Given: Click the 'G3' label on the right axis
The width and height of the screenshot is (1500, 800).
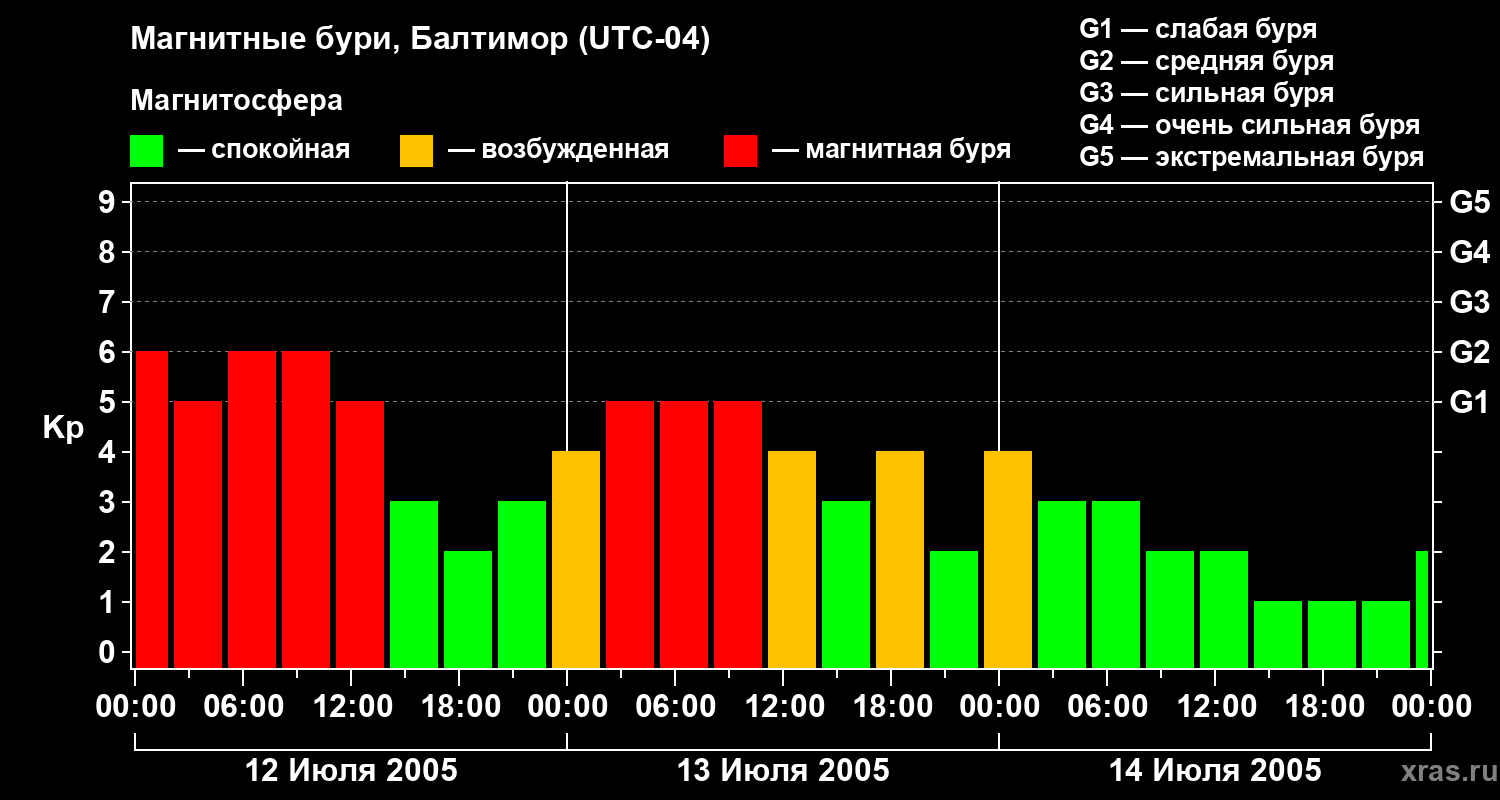Looking at the screenshot, I should (1469, 302).
